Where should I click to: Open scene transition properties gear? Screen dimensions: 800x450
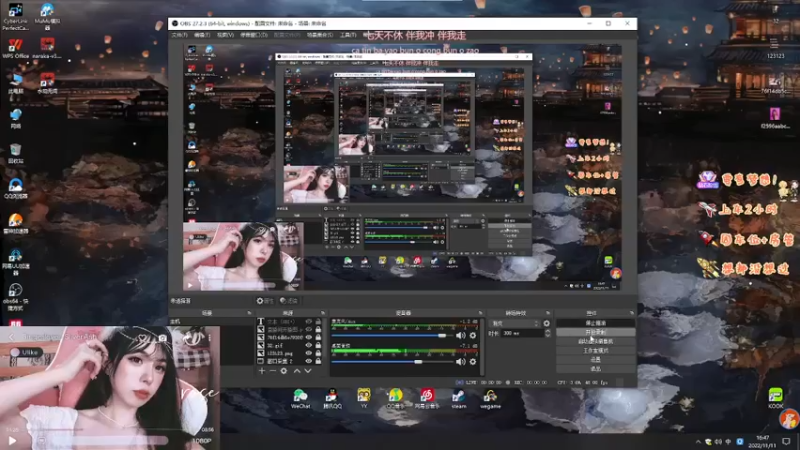click(x=546, y=323)
